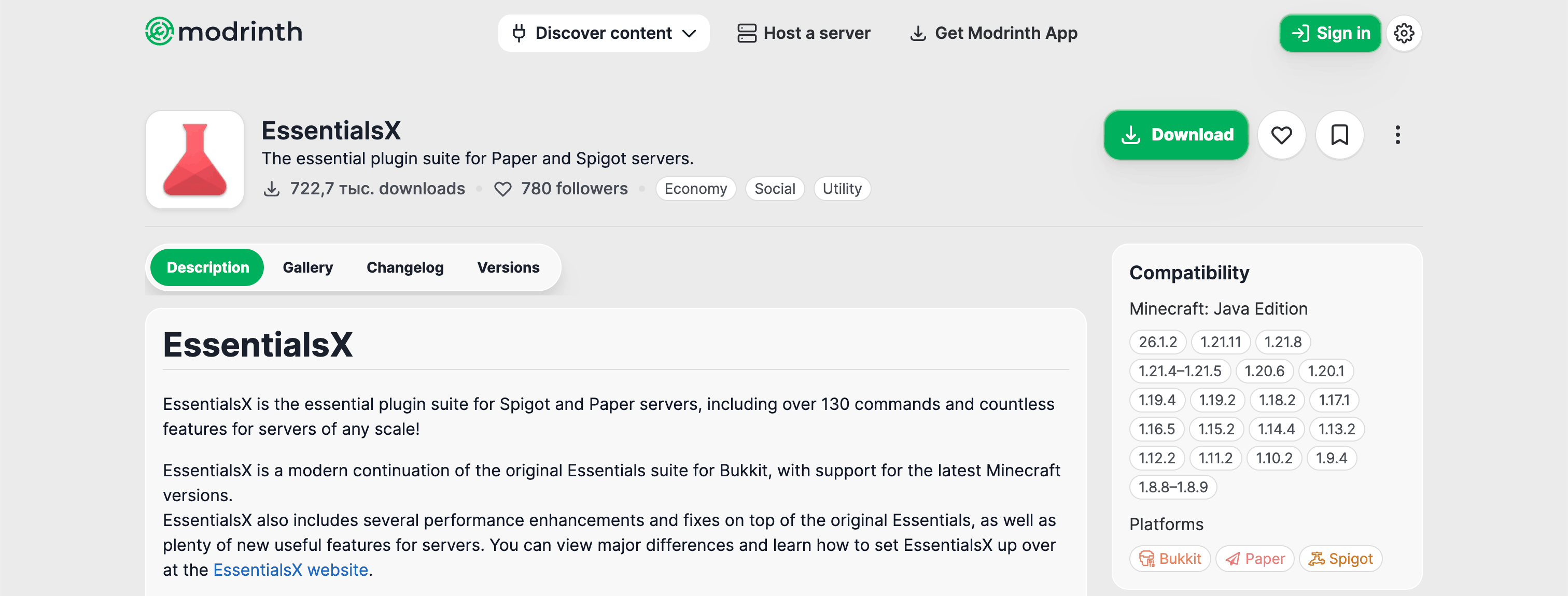Viewport: 1568px width, 596px height.
Task: Click version chip 1.21.11
Action: 1221,342
